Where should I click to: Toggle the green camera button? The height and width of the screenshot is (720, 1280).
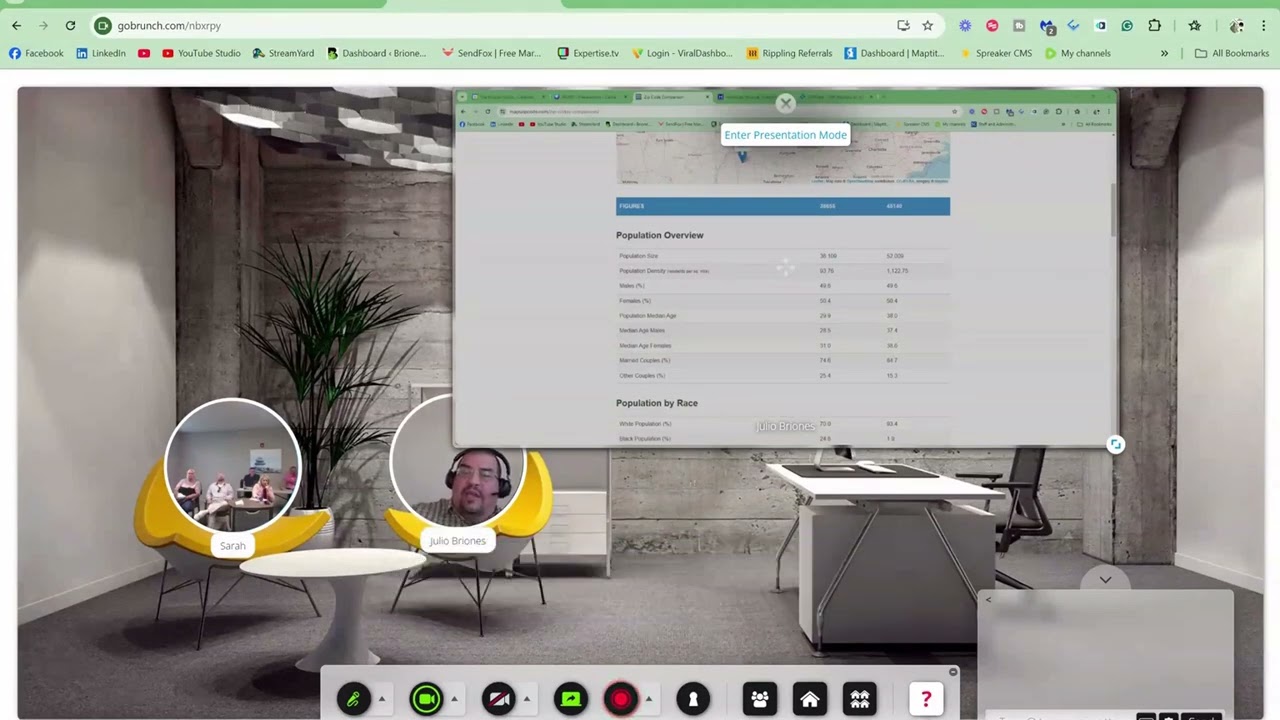pyautogui.click(x=426, y=699)
